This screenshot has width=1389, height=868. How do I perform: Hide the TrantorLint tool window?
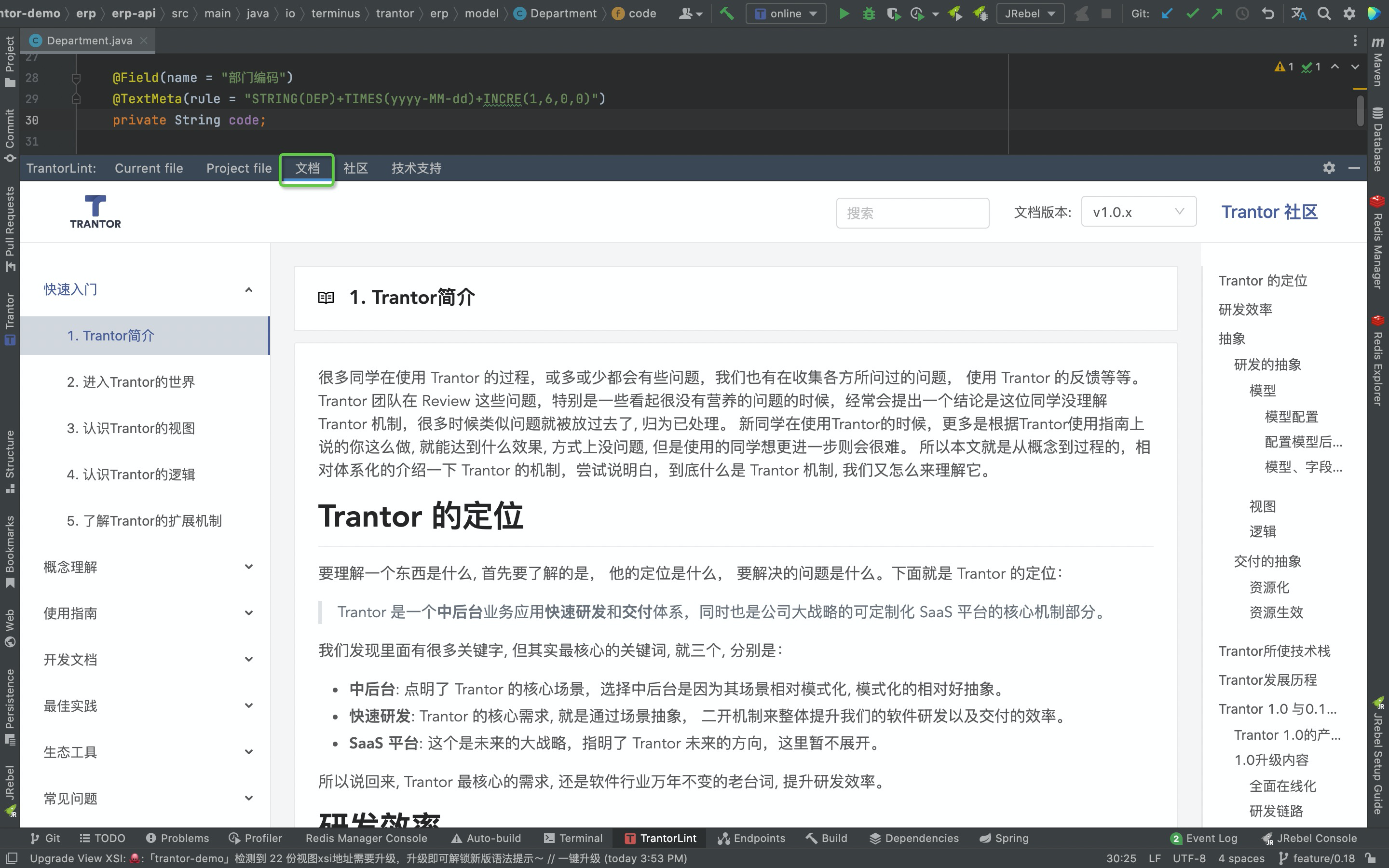pyautogui.click(x=1354, y=168)
